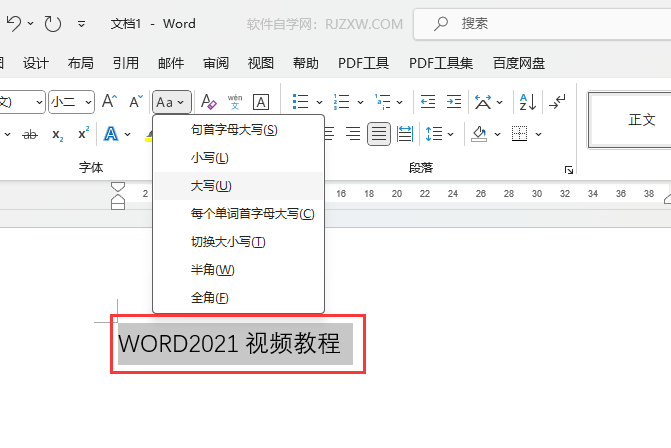Screen dimensions: 671x448
Task: Click the Increase Font Size icon
Action: coord(110,102)
